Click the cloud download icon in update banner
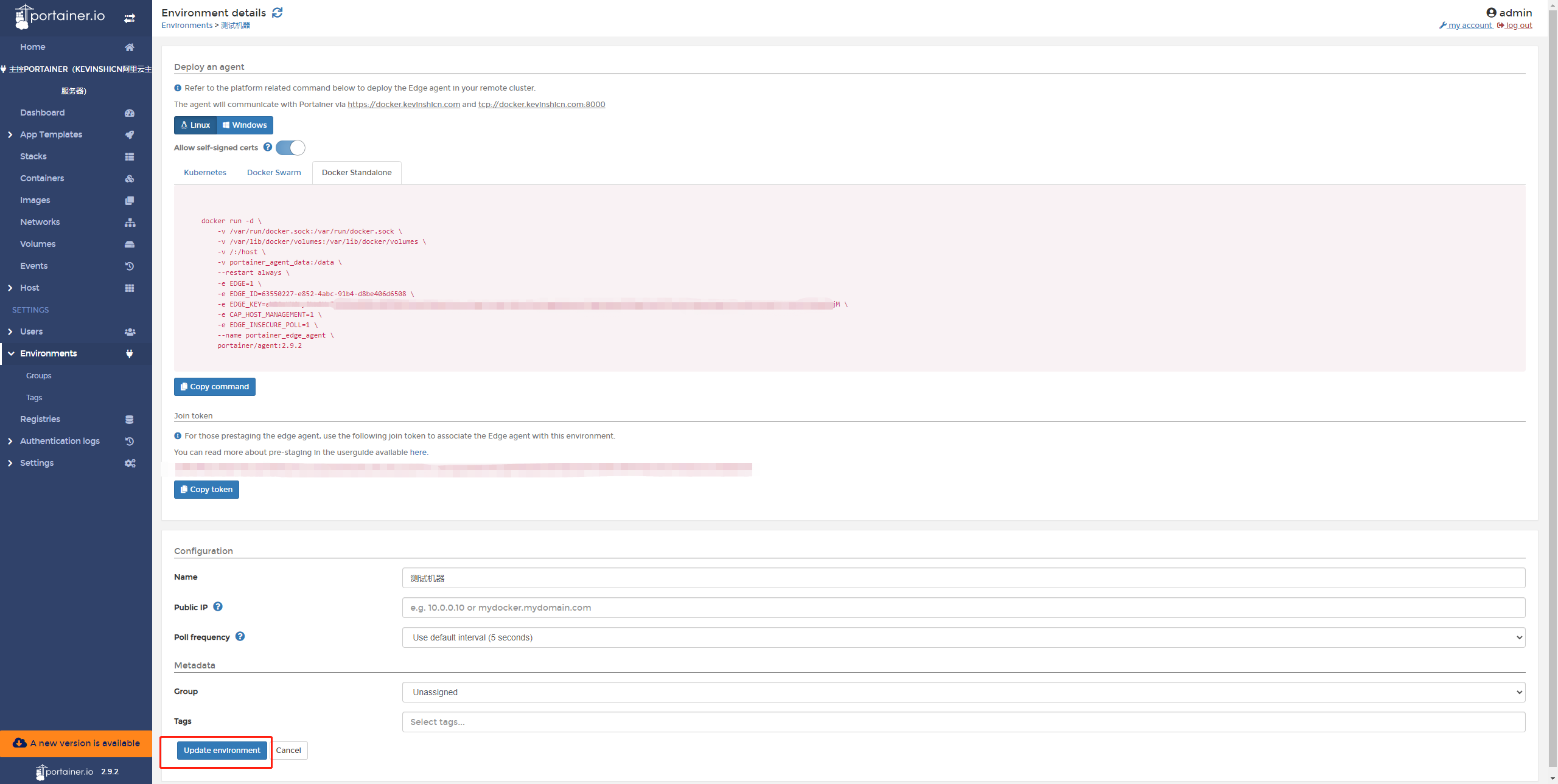Viewport: 1558px width, 784px height. 19,743
